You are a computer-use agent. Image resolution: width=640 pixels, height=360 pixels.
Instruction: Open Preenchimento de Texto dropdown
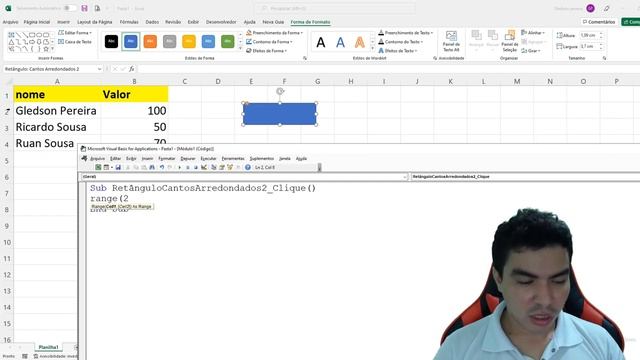click(x=405, y=33)
